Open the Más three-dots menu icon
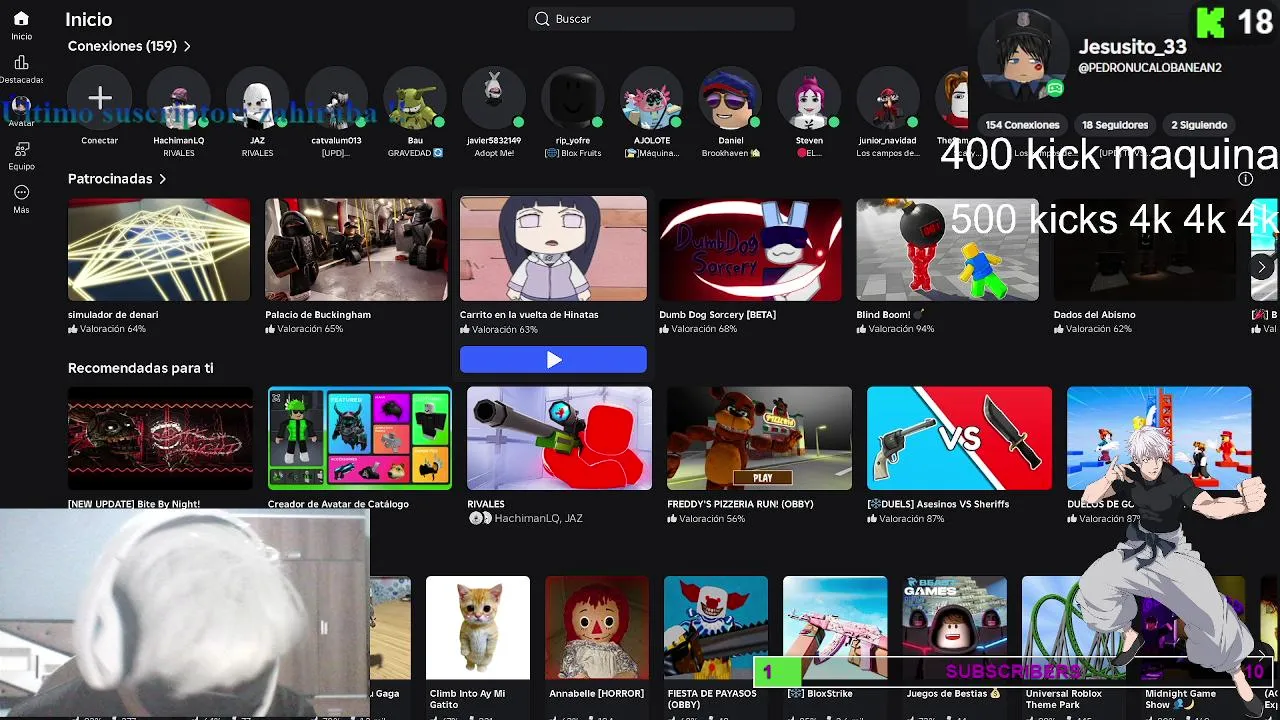The height and width of the screenshot is (720, 1280). 21,193
